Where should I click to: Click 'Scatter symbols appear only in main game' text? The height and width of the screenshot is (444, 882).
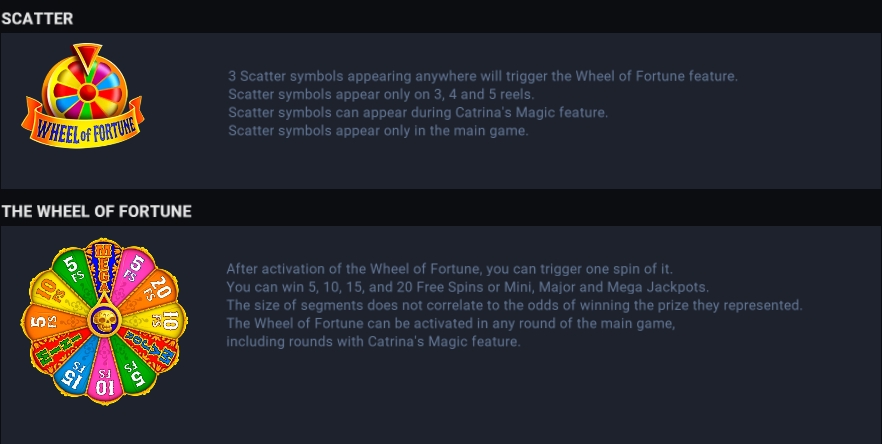pyautogui.click(x=378, y=131)
